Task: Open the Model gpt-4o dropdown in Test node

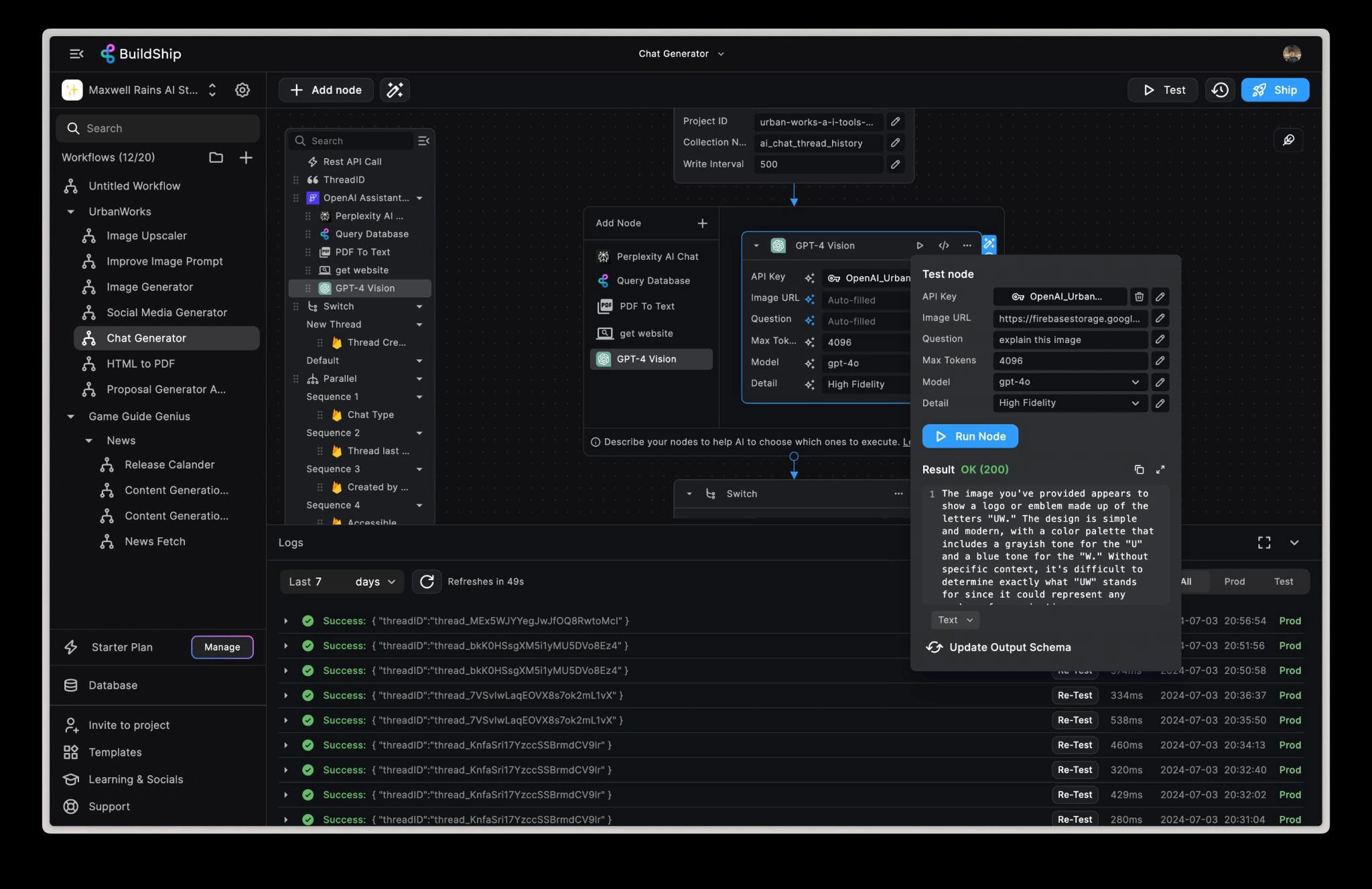Action: (x=1070, y=382)
